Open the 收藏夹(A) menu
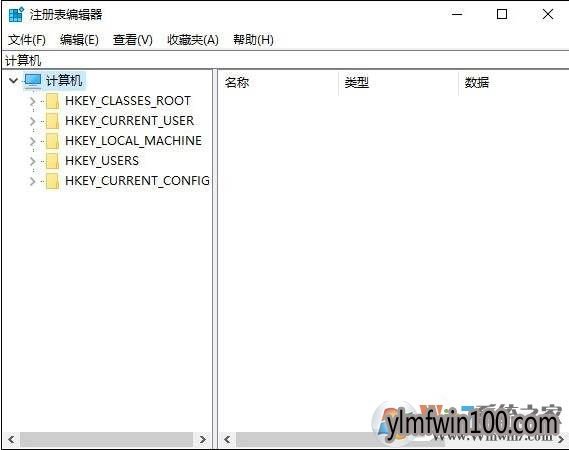Viewport: 569px width, 450px height. [193, 40]
